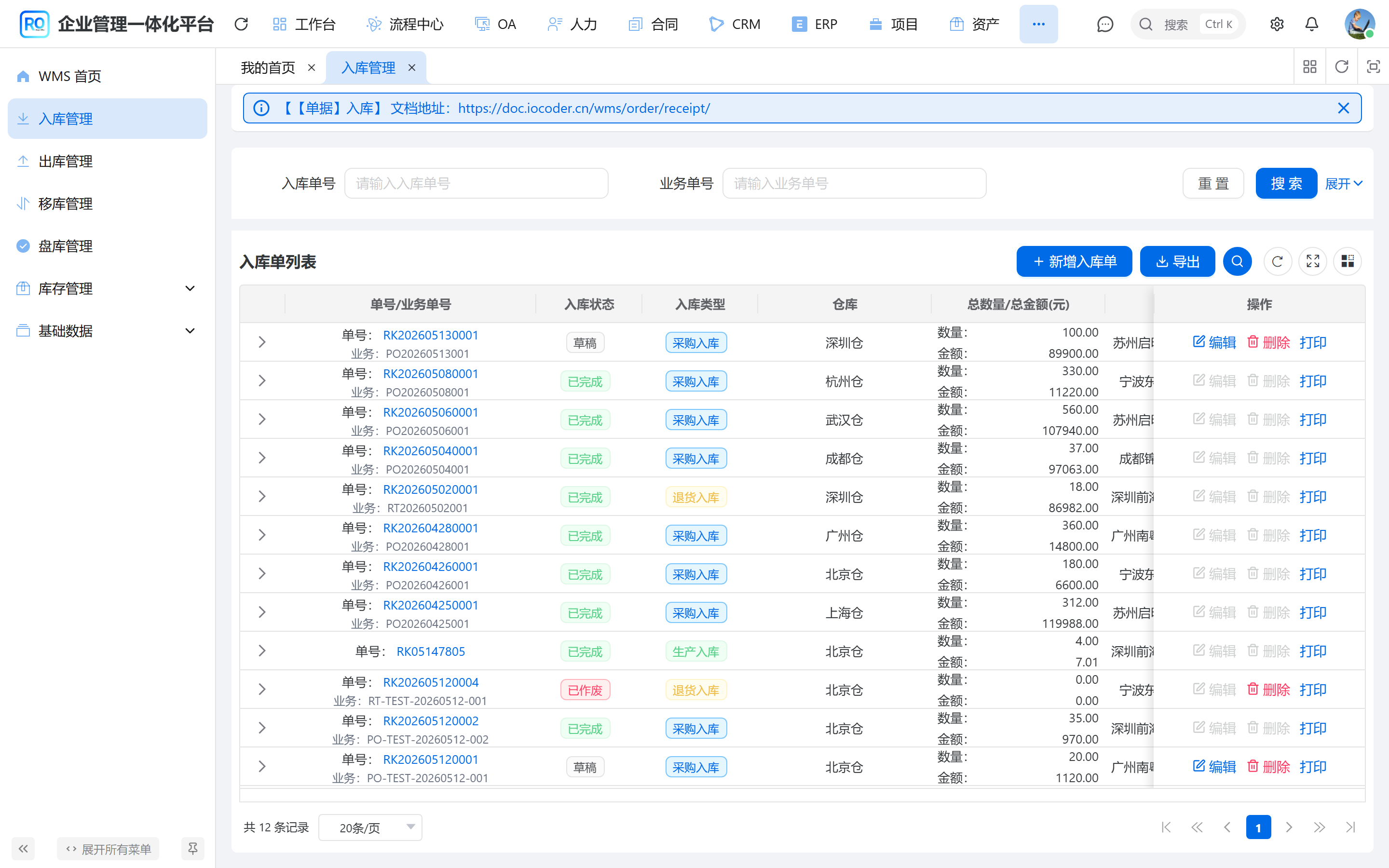Select page number 1
Image resolution: width=1389 pixels, height=868 pixels.
coord(1258,827)
